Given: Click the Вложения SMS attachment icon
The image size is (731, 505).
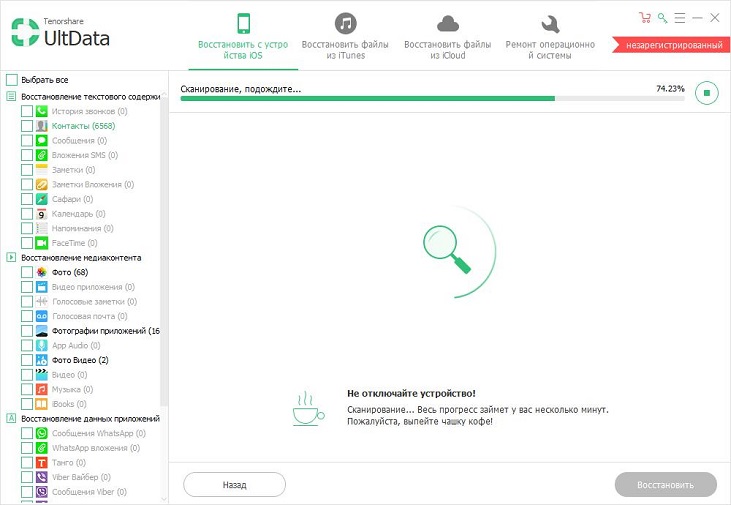Looking at the screenshot, I should (41, 155).
